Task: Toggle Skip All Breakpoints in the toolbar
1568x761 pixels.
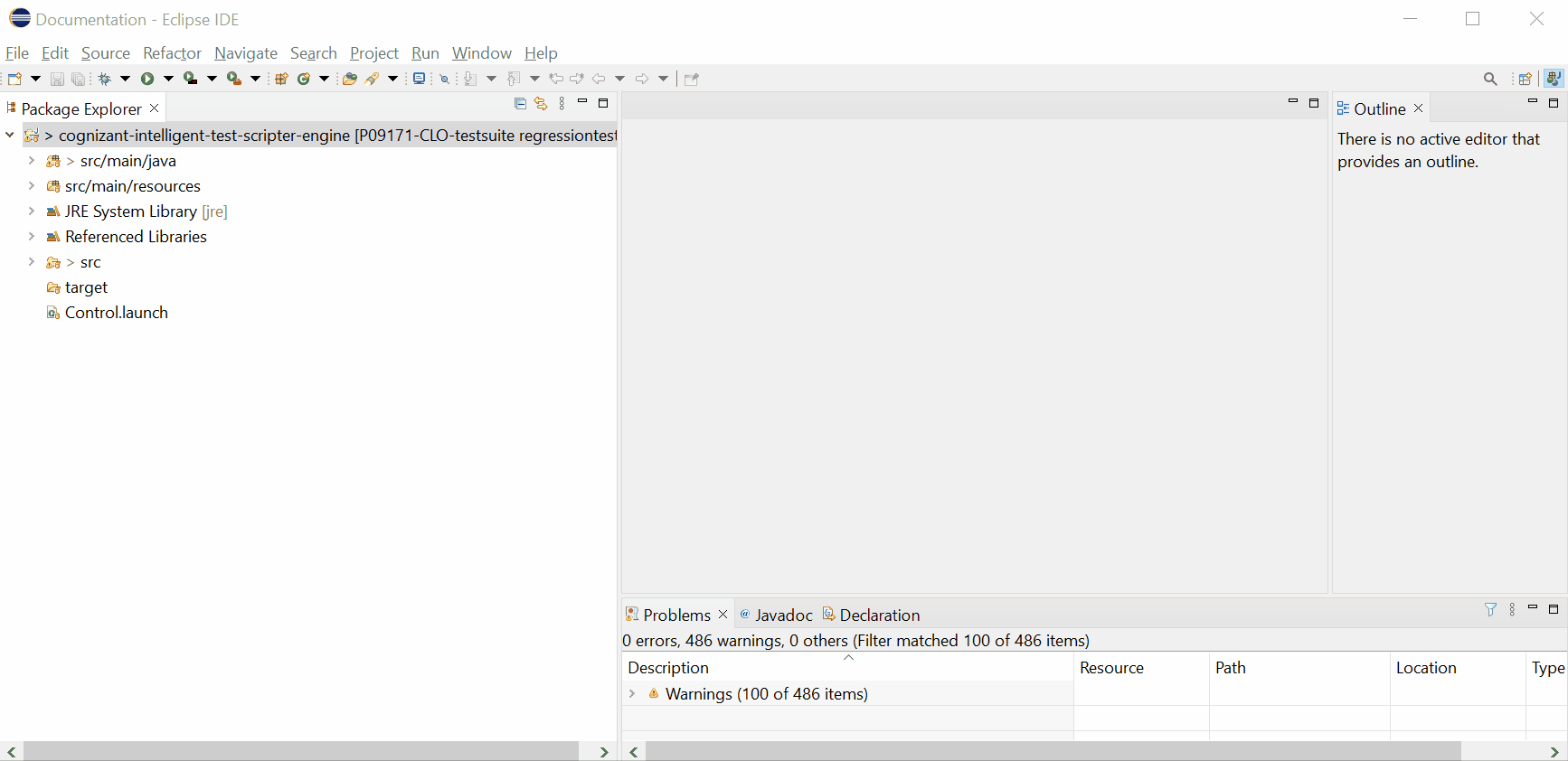Action: click(x=444, y=79)
